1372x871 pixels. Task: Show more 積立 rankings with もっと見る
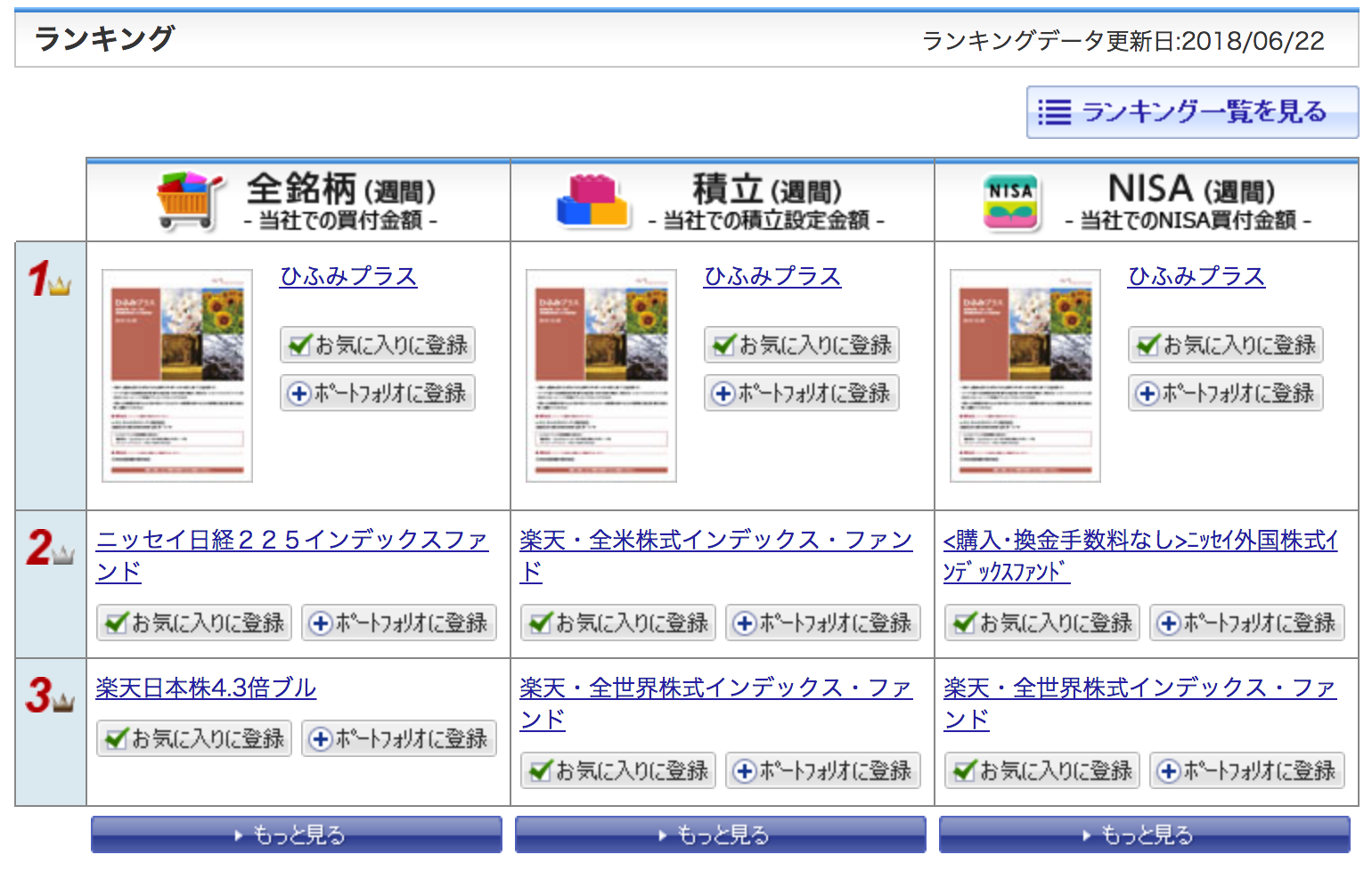pos(721,834)
